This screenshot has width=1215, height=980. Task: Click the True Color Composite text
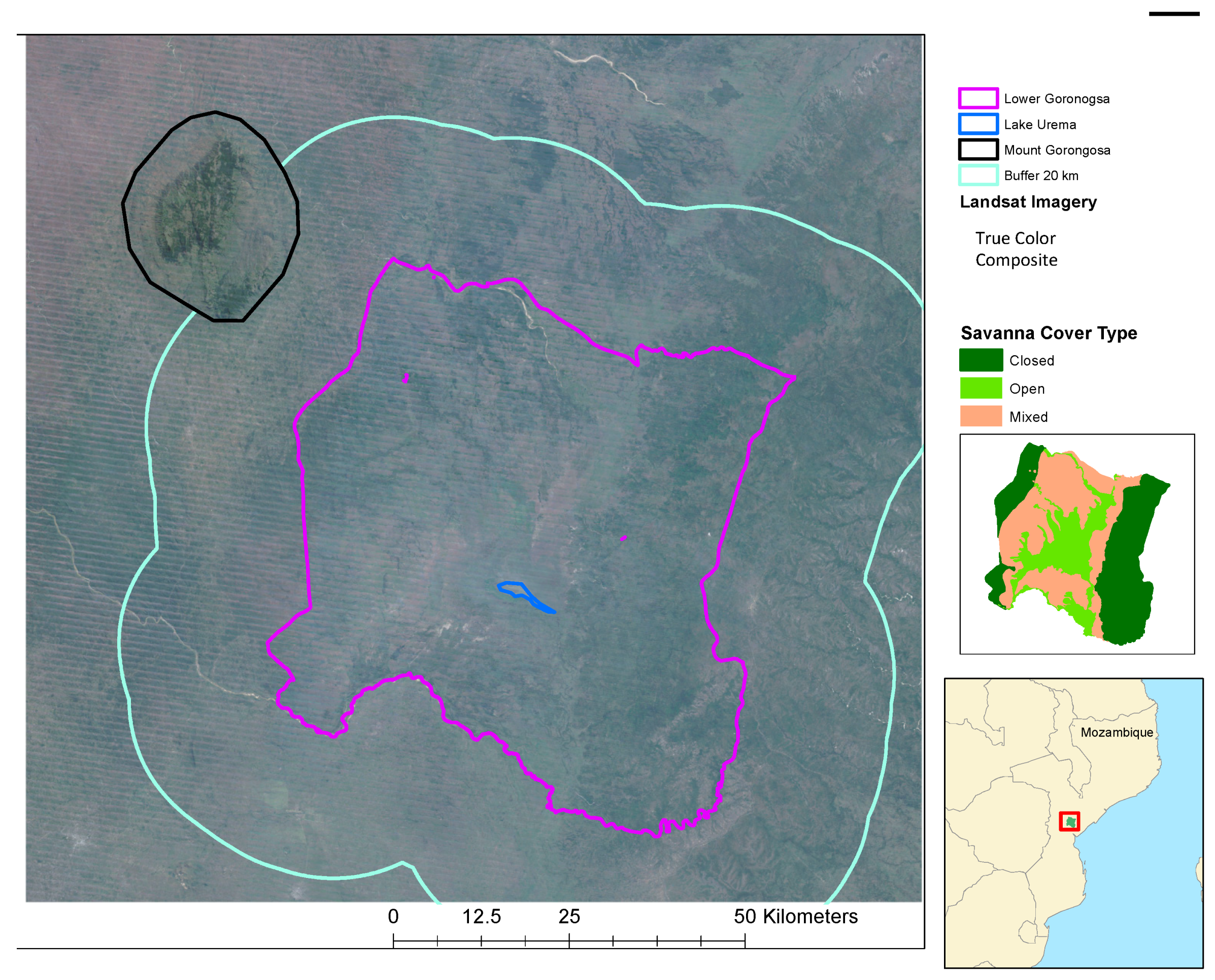1016,249
